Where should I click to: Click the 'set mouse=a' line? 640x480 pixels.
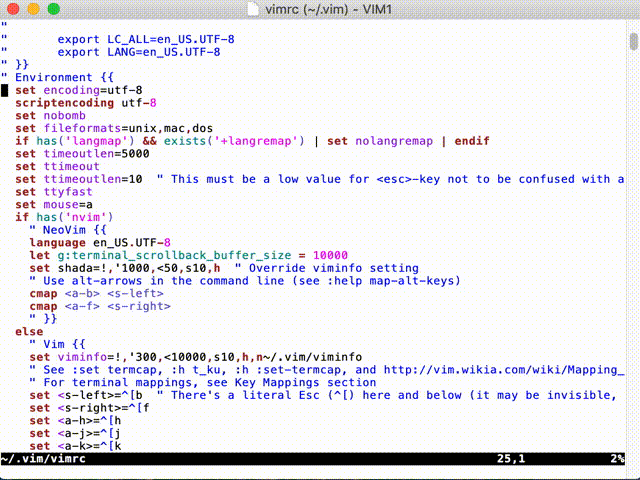pos(54,204)
